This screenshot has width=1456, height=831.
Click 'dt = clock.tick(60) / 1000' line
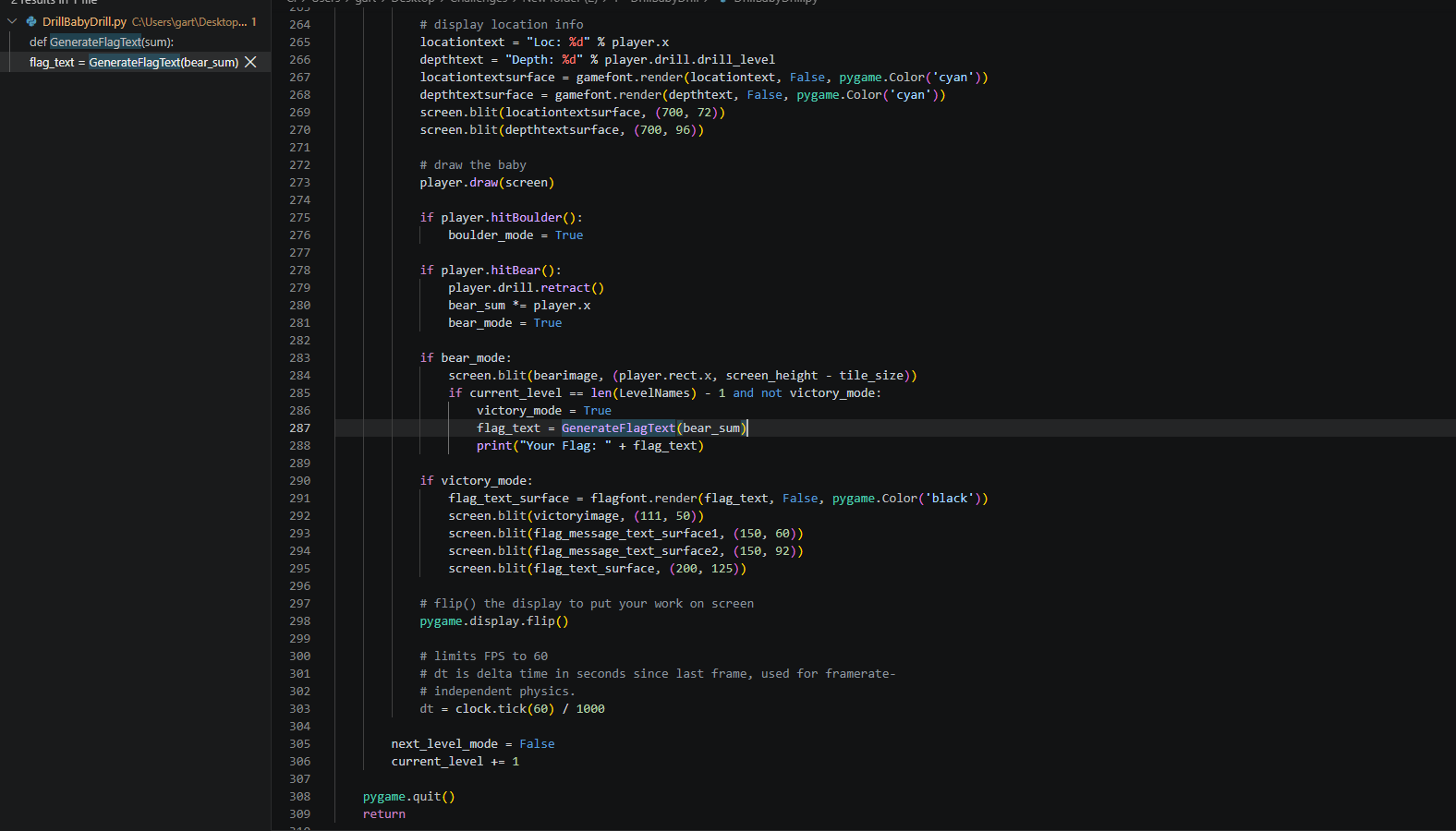(x=513, y=708)
